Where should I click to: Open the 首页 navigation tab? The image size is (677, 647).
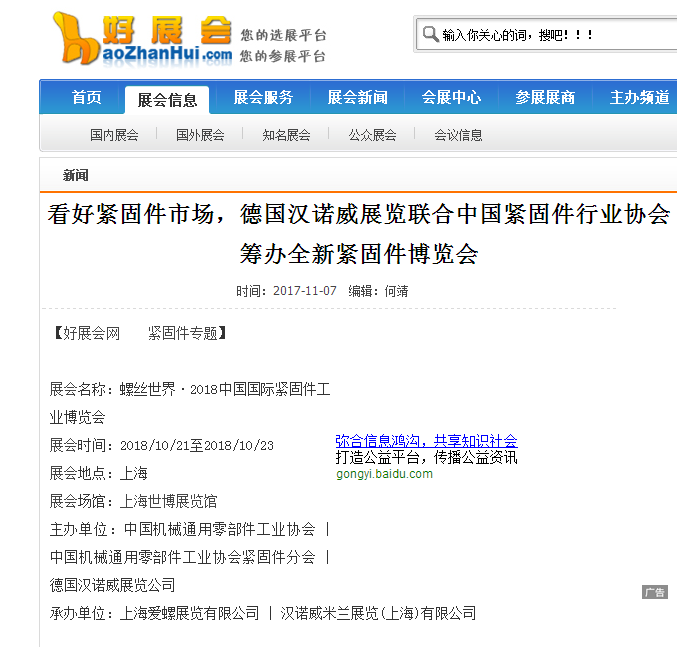pos(87,97)
